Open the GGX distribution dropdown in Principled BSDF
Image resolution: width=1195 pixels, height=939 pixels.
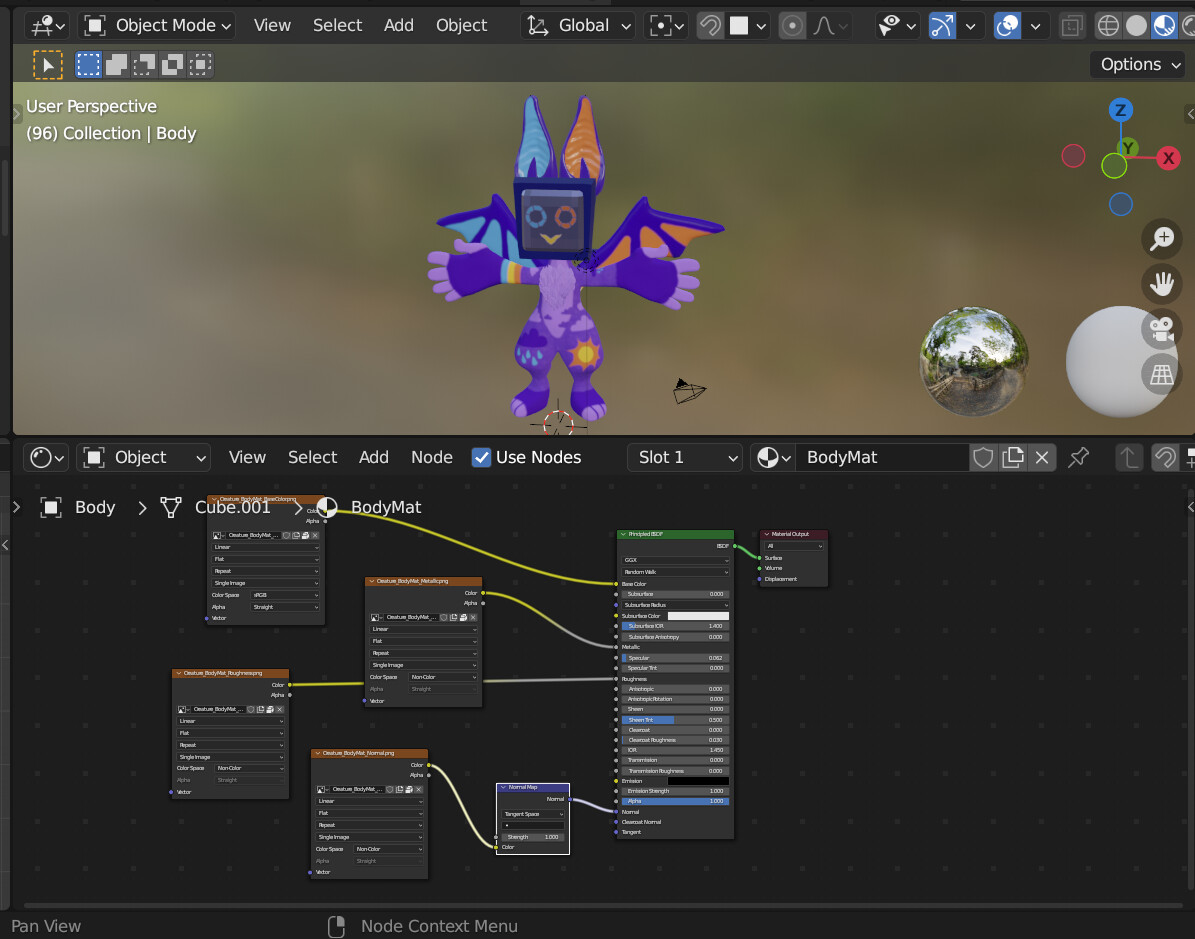click(x=676, y=560)
